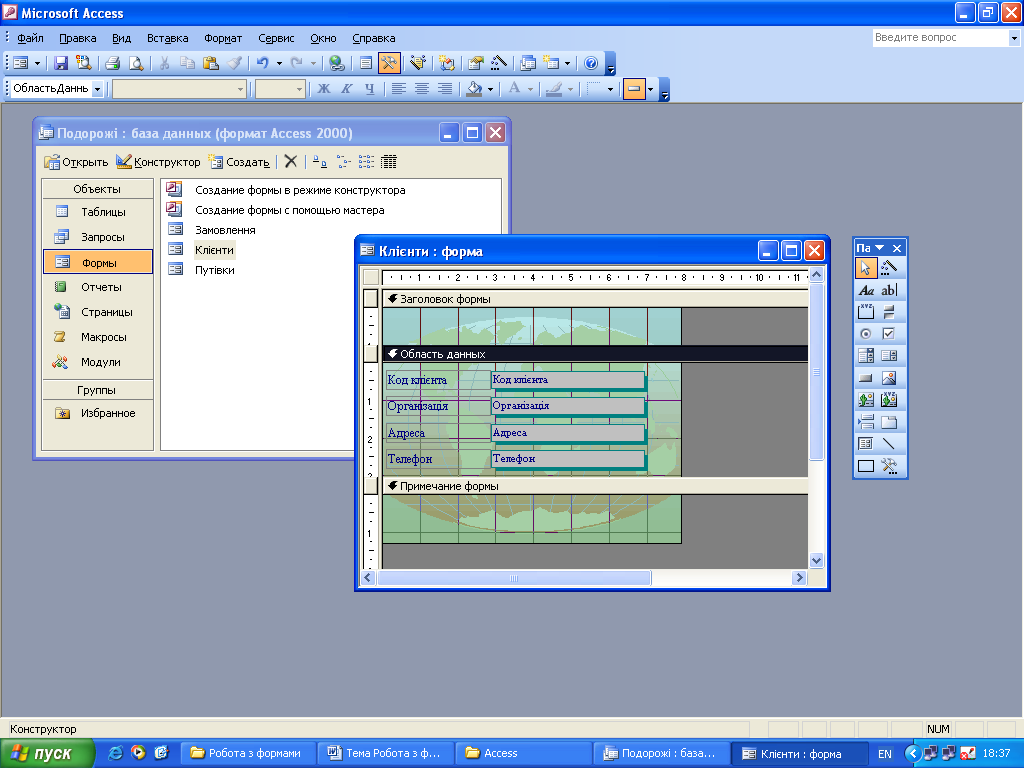
Task: Click the Paste clipboard icon
Action: point(210,63)
